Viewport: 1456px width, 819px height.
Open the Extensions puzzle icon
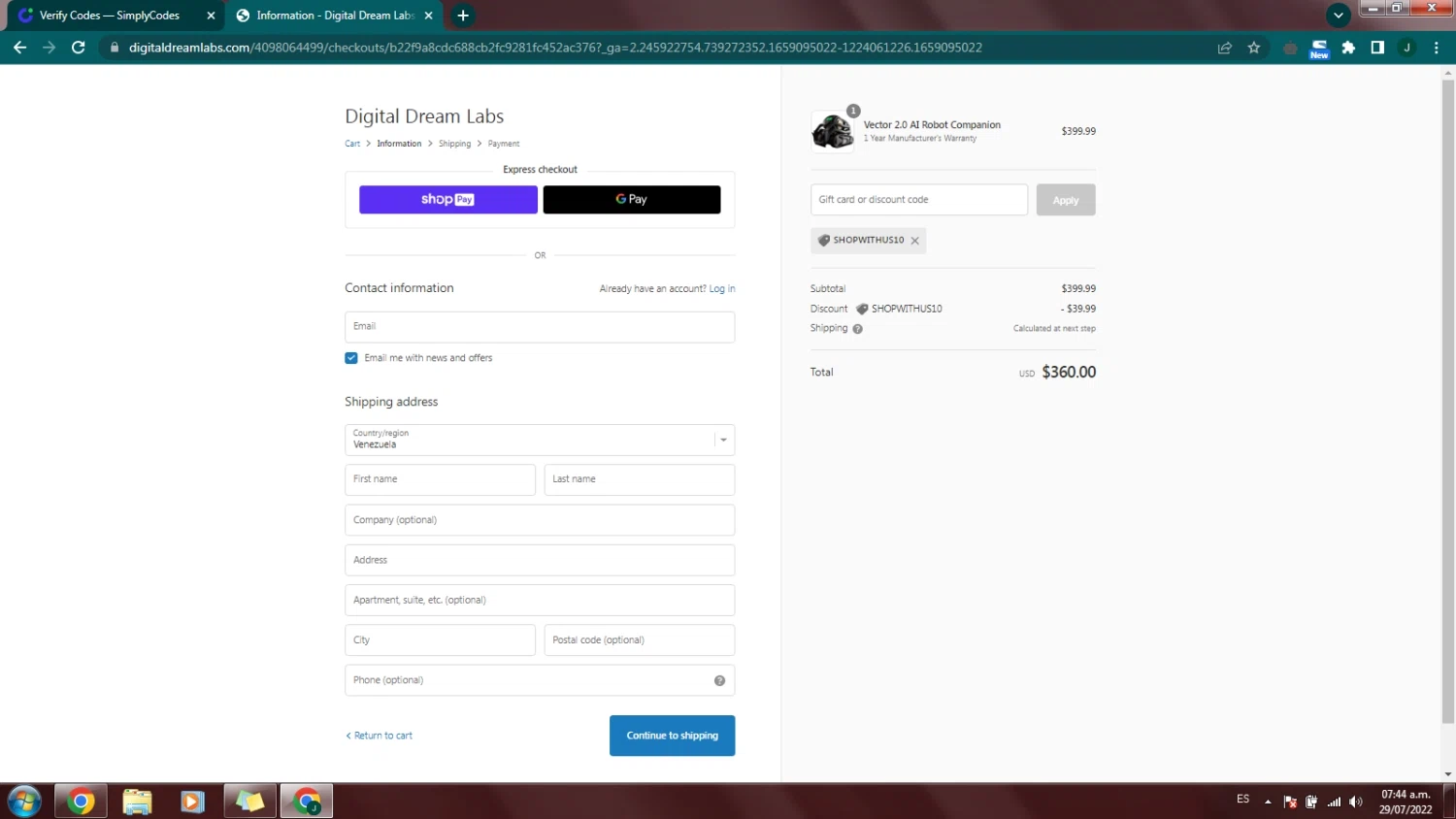[x=1348, y=48]
